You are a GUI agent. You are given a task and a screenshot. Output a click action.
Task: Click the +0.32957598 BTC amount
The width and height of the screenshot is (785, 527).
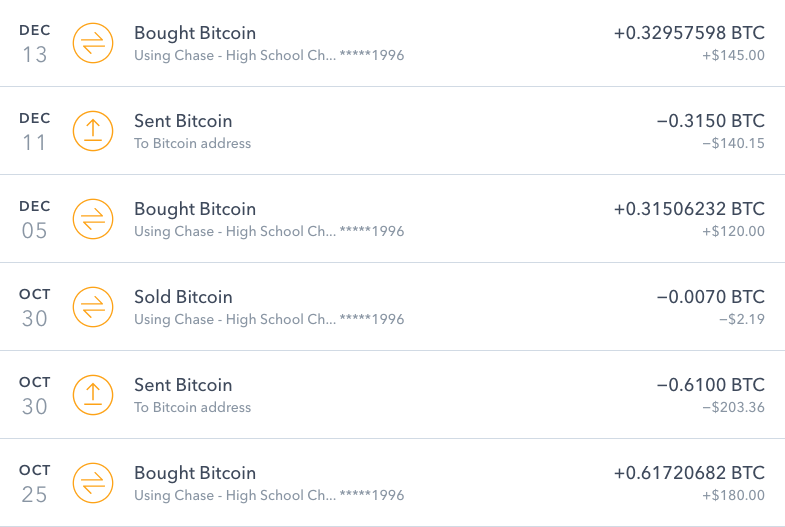[689, 33]
